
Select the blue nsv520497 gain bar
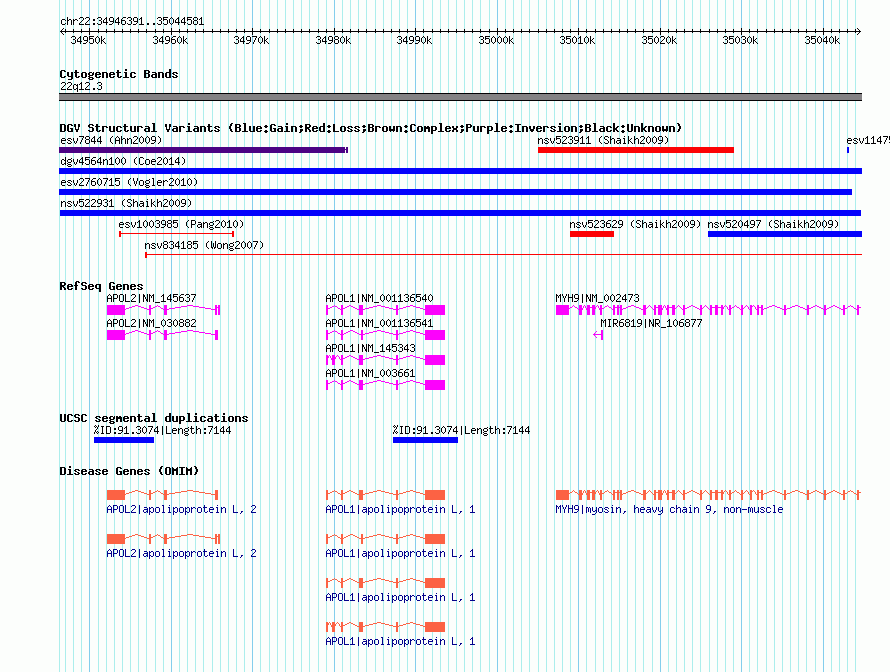pyautogui.click(x=785, y=234)
